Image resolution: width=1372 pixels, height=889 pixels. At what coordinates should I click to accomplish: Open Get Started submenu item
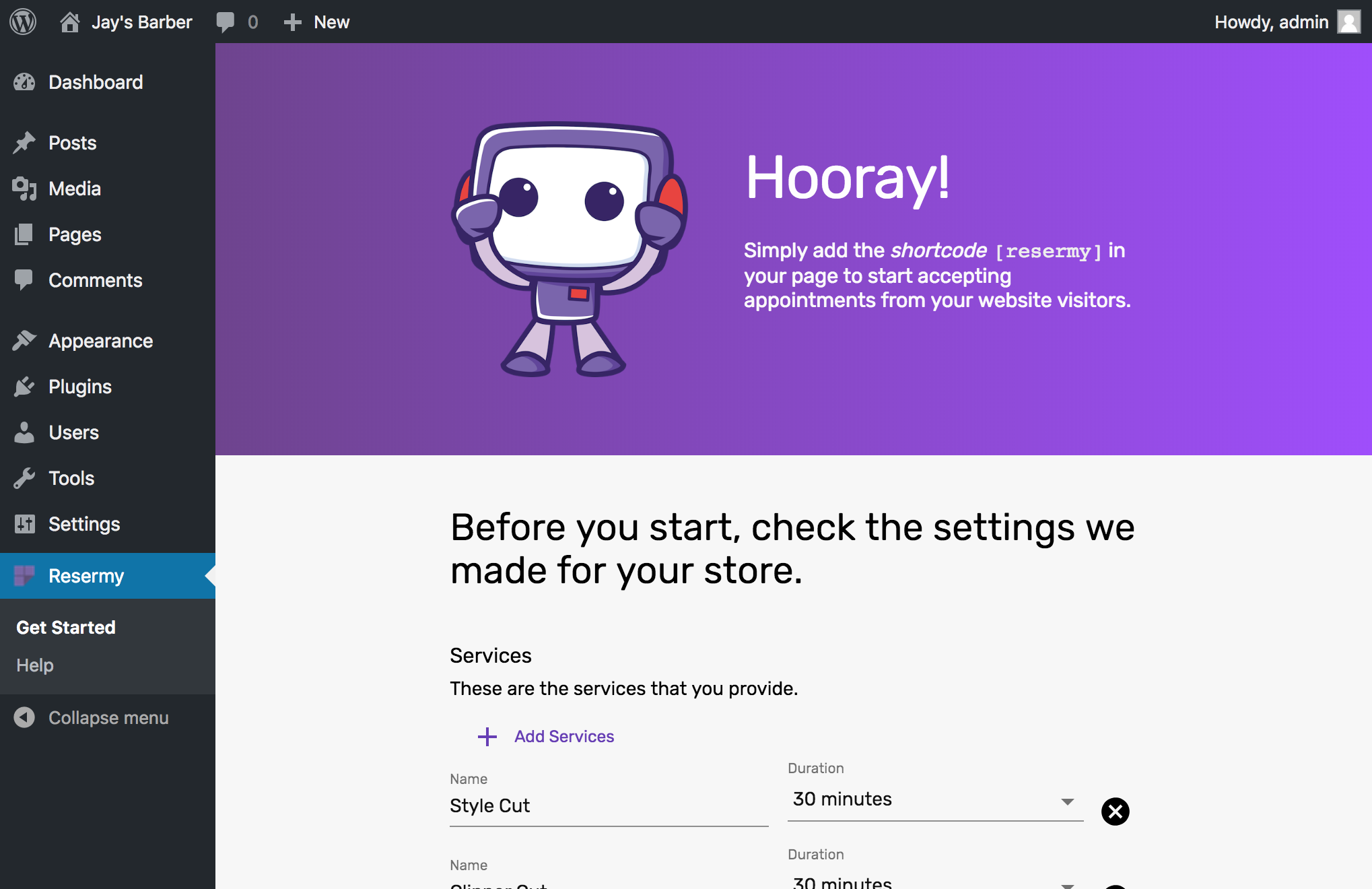coord(66,628)
